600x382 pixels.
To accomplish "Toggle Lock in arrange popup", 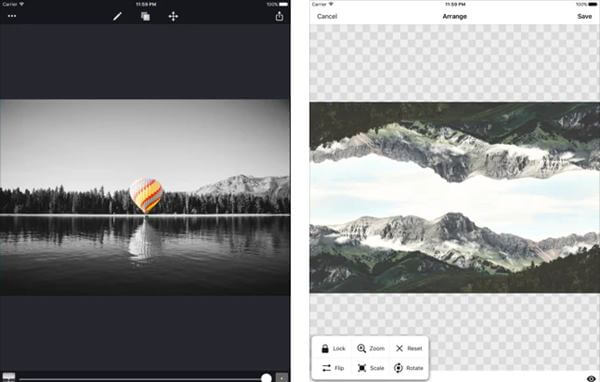I will click(x=333, y=348).
